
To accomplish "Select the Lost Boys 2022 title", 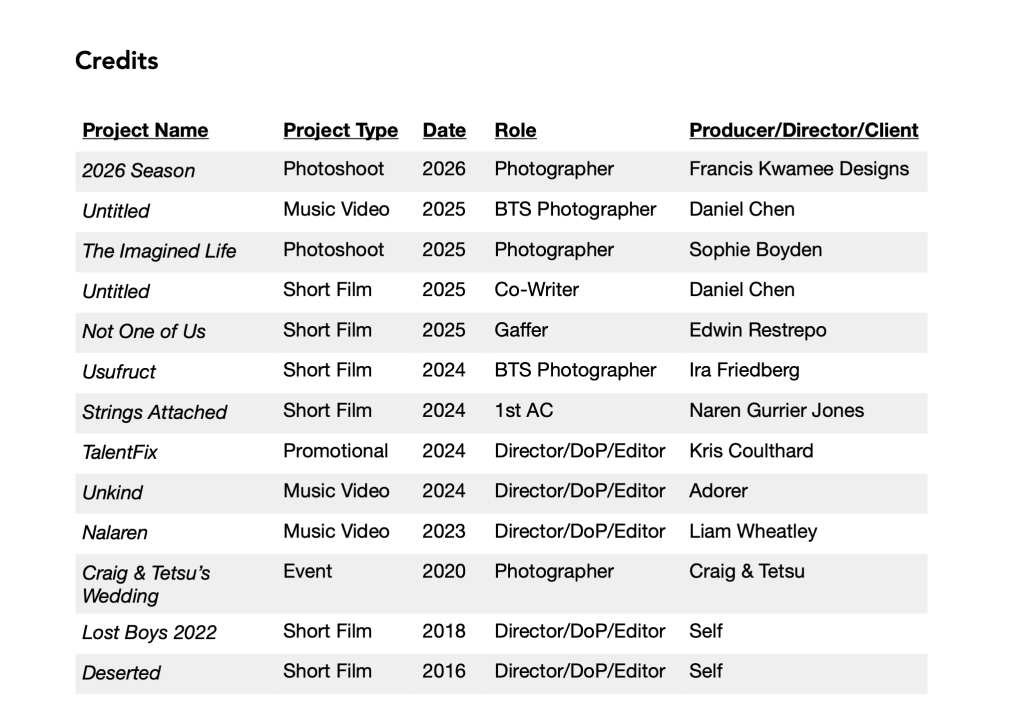I will point(149,633).
